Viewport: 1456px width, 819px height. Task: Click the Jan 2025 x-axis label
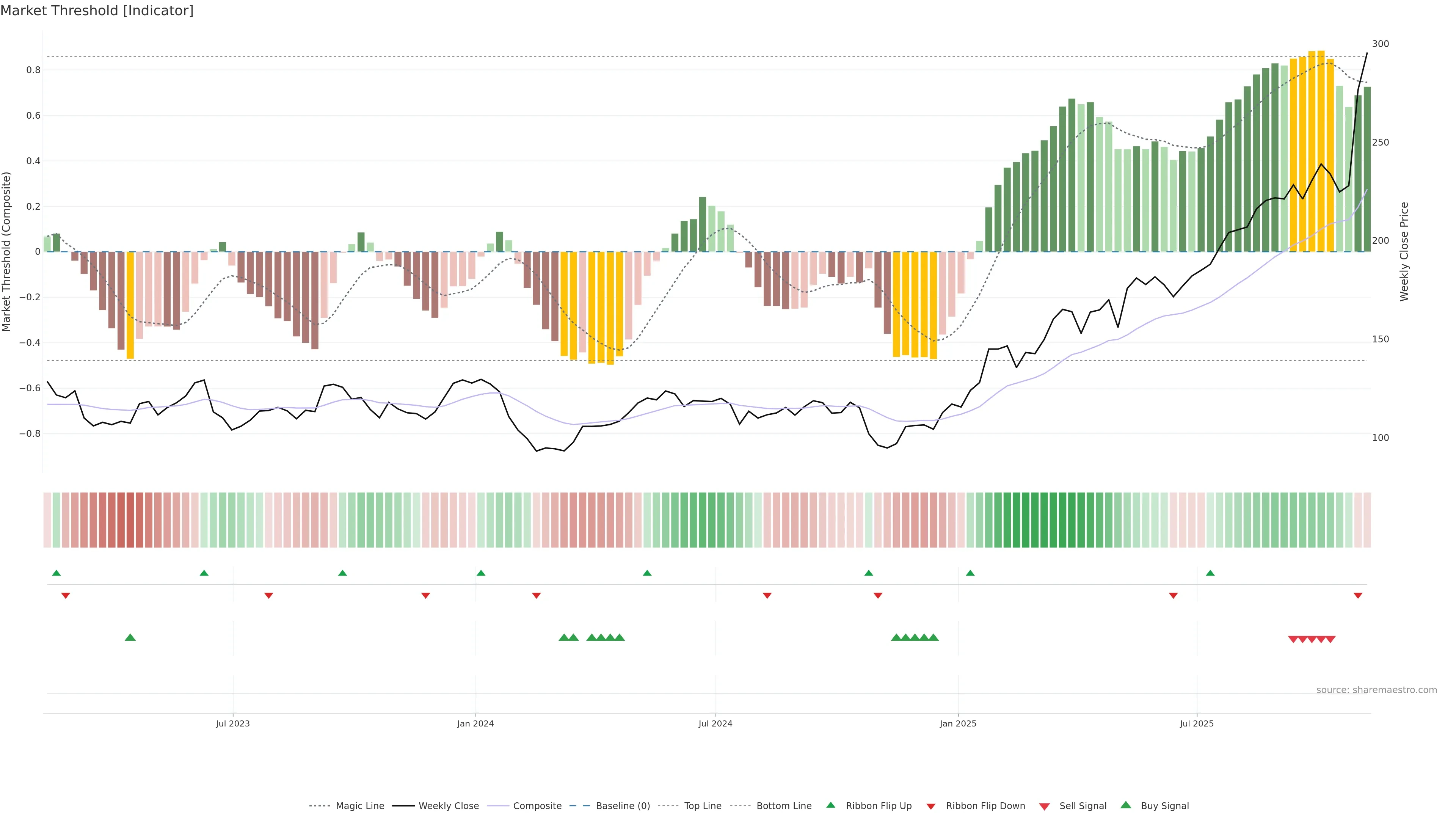(x=957, y=723)
